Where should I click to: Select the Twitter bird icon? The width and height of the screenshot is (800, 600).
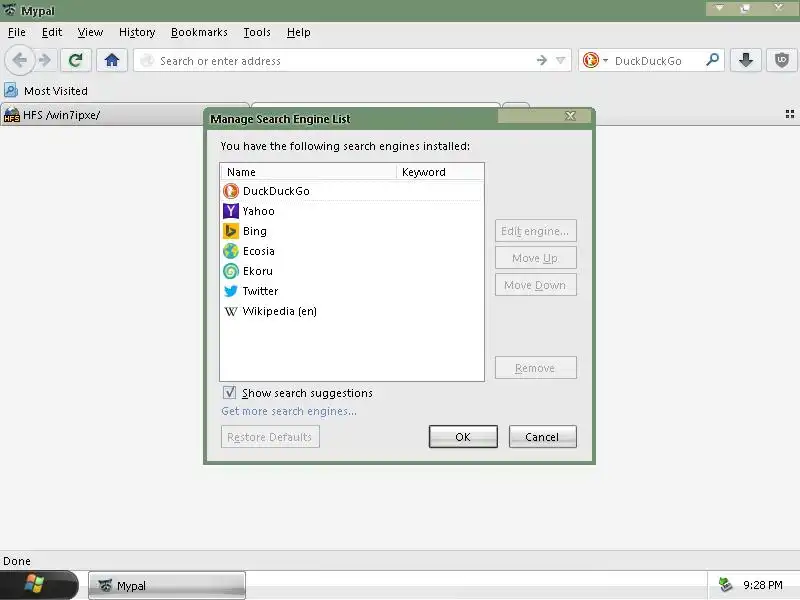231,291
